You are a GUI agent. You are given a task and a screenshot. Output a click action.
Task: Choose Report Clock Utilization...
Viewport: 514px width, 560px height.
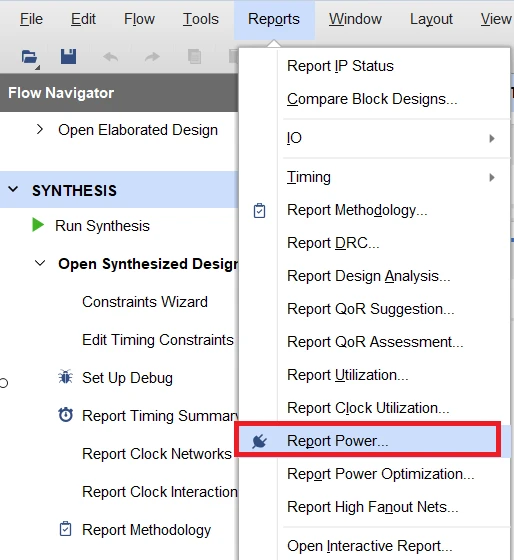tap(368, 408)
